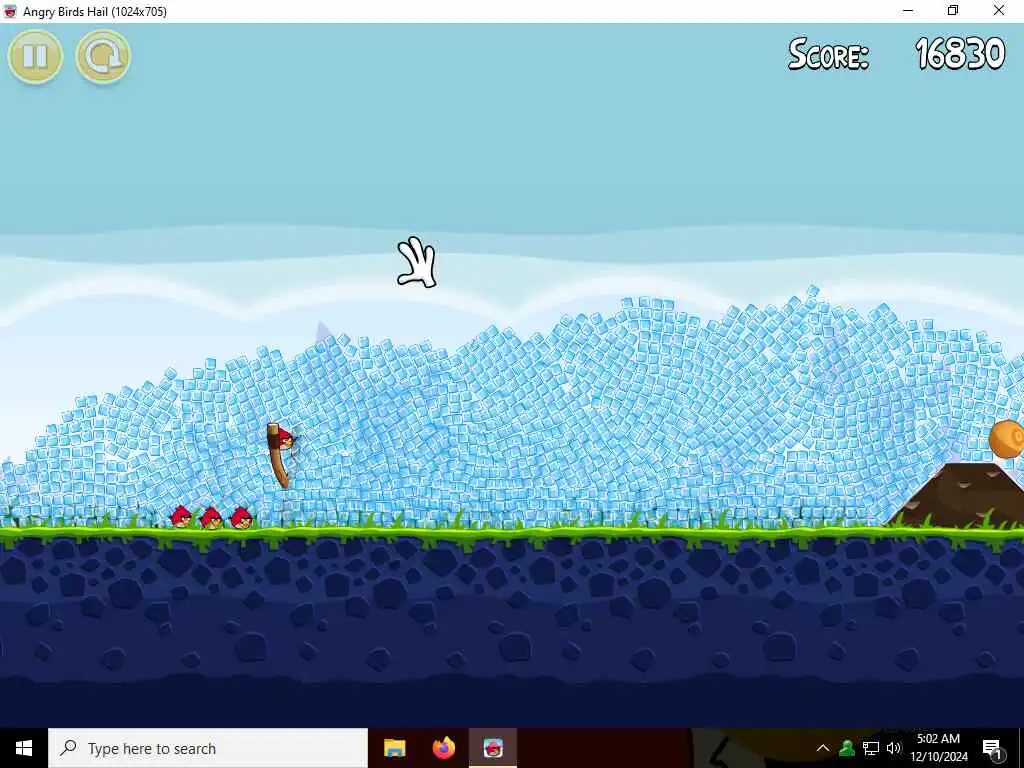Click the red bird loaded on the slingshot

point(285,440)
